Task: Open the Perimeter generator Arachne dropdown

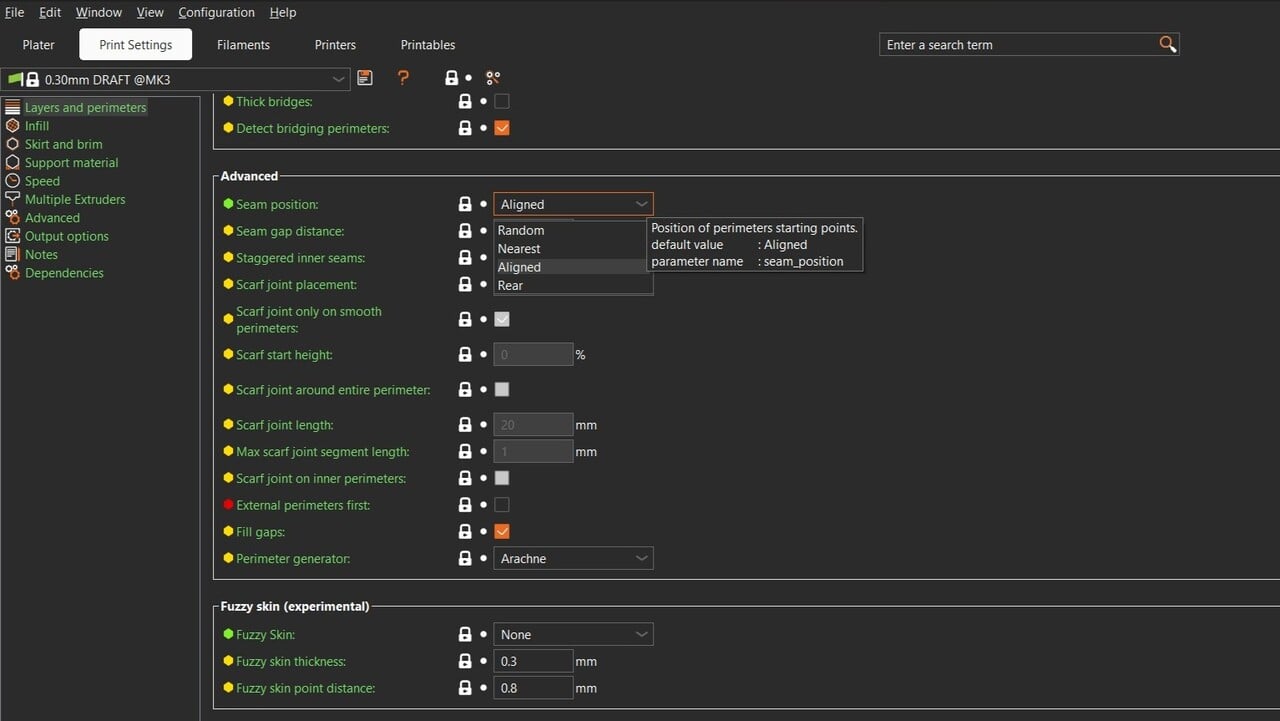Action: [573, 559]
